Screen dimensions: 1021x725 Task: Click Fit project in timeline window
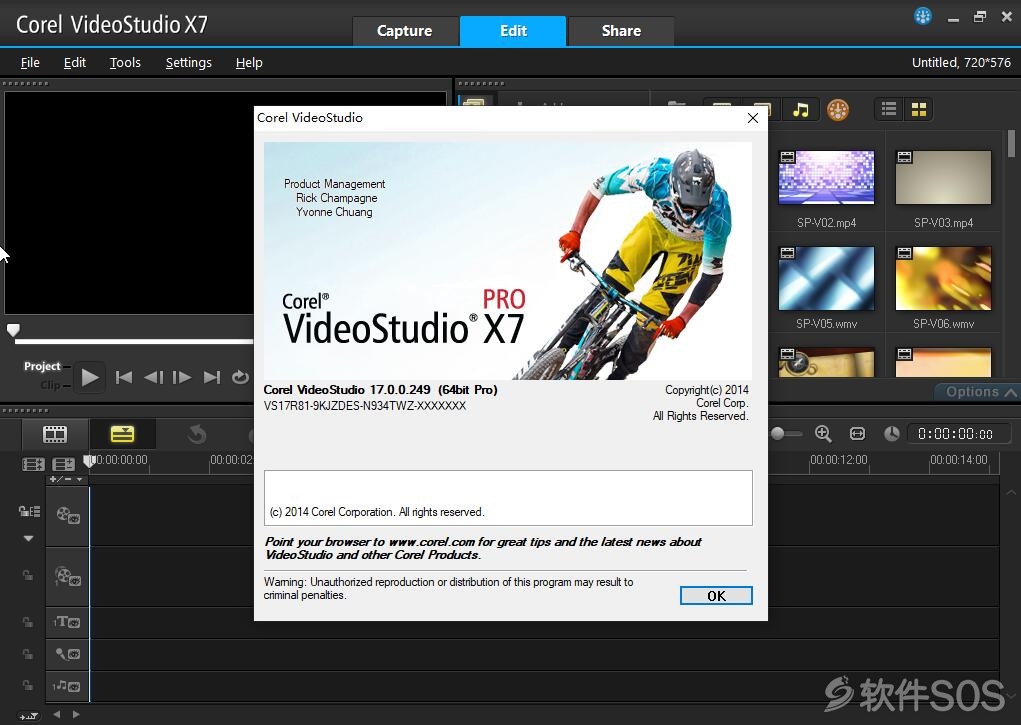858,434
